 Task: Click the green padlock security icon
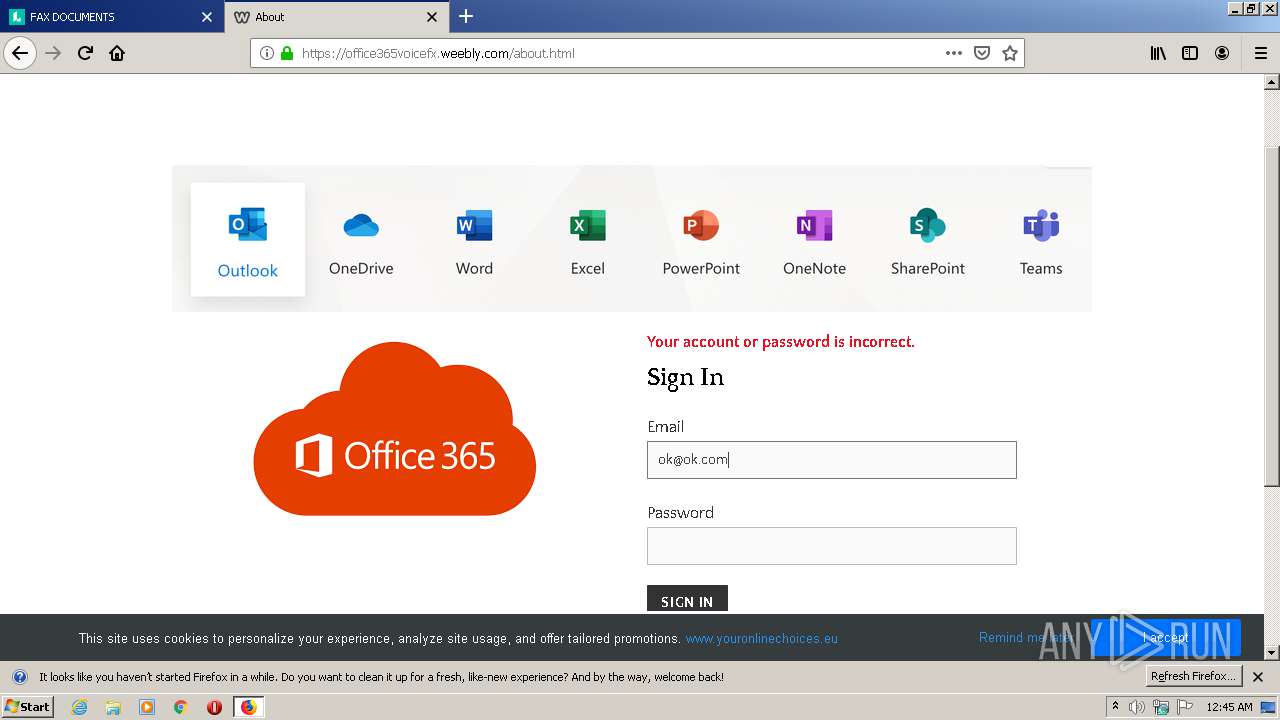pyautogui.click(x=287, y=53)
